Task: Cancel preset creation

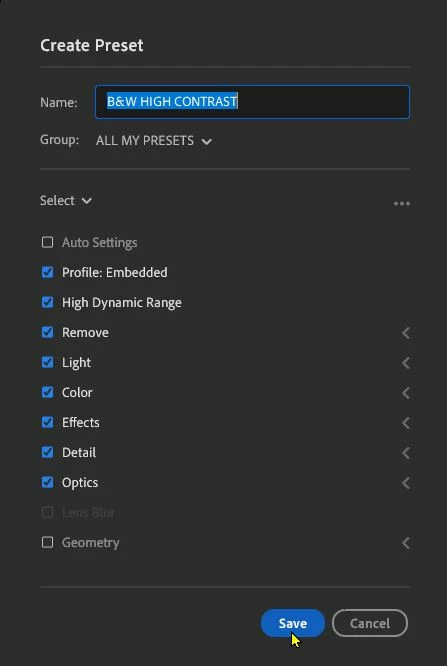Action: pos(370,623)
